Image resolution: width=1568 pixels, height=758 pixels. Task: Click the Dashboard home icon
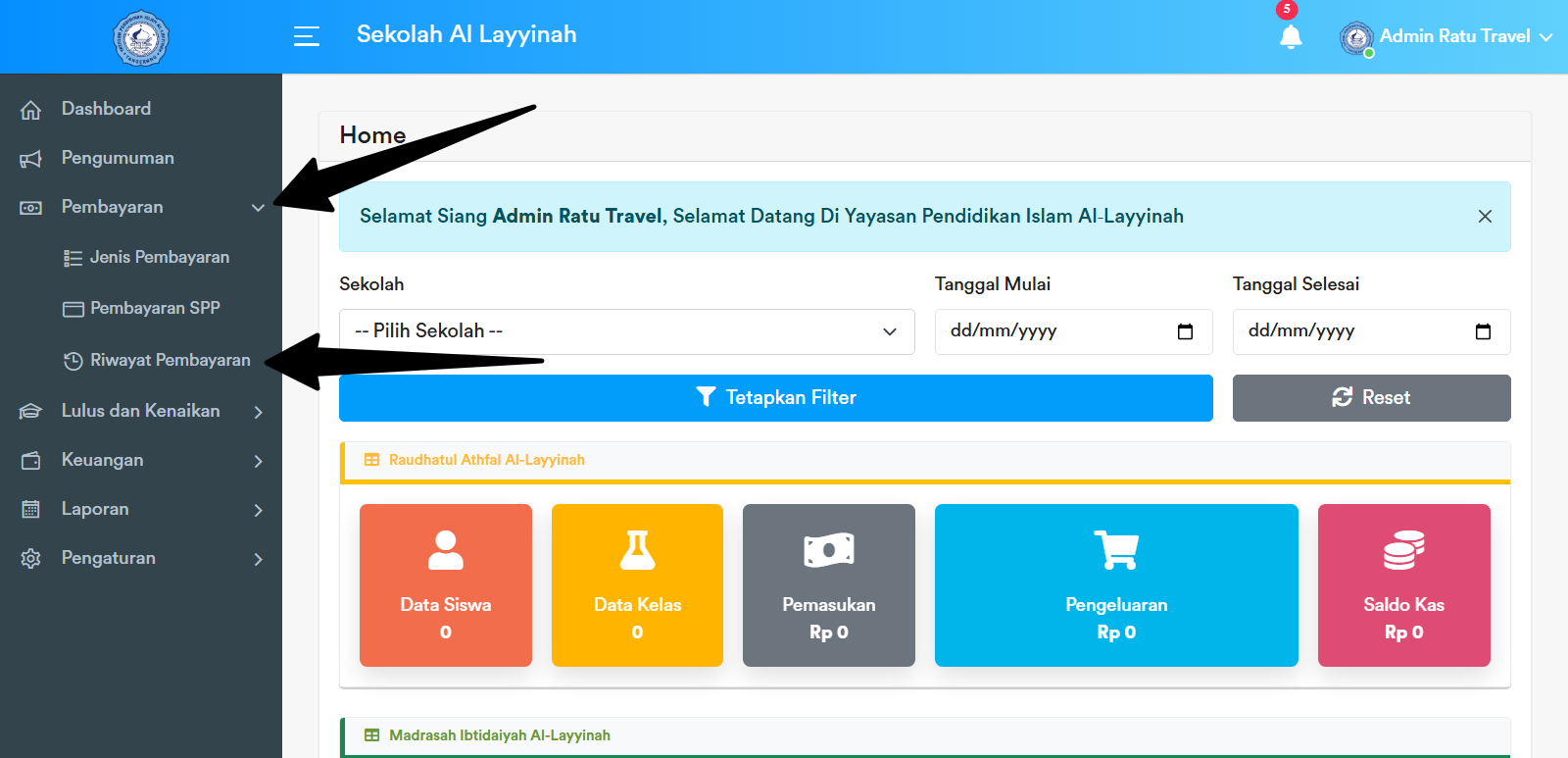[x=31, y=110]
